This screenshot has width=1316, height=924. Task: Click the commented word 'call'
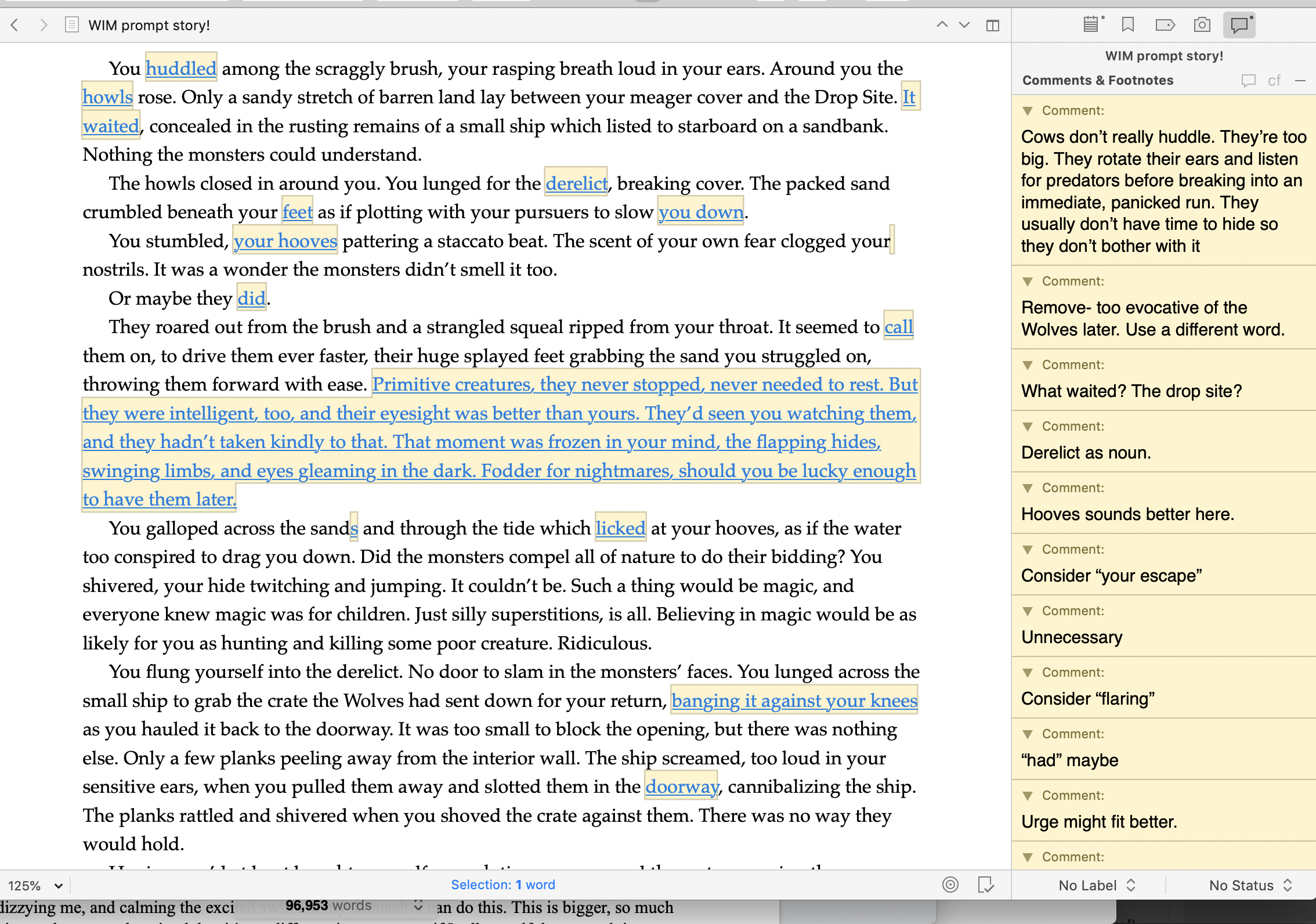898,327
